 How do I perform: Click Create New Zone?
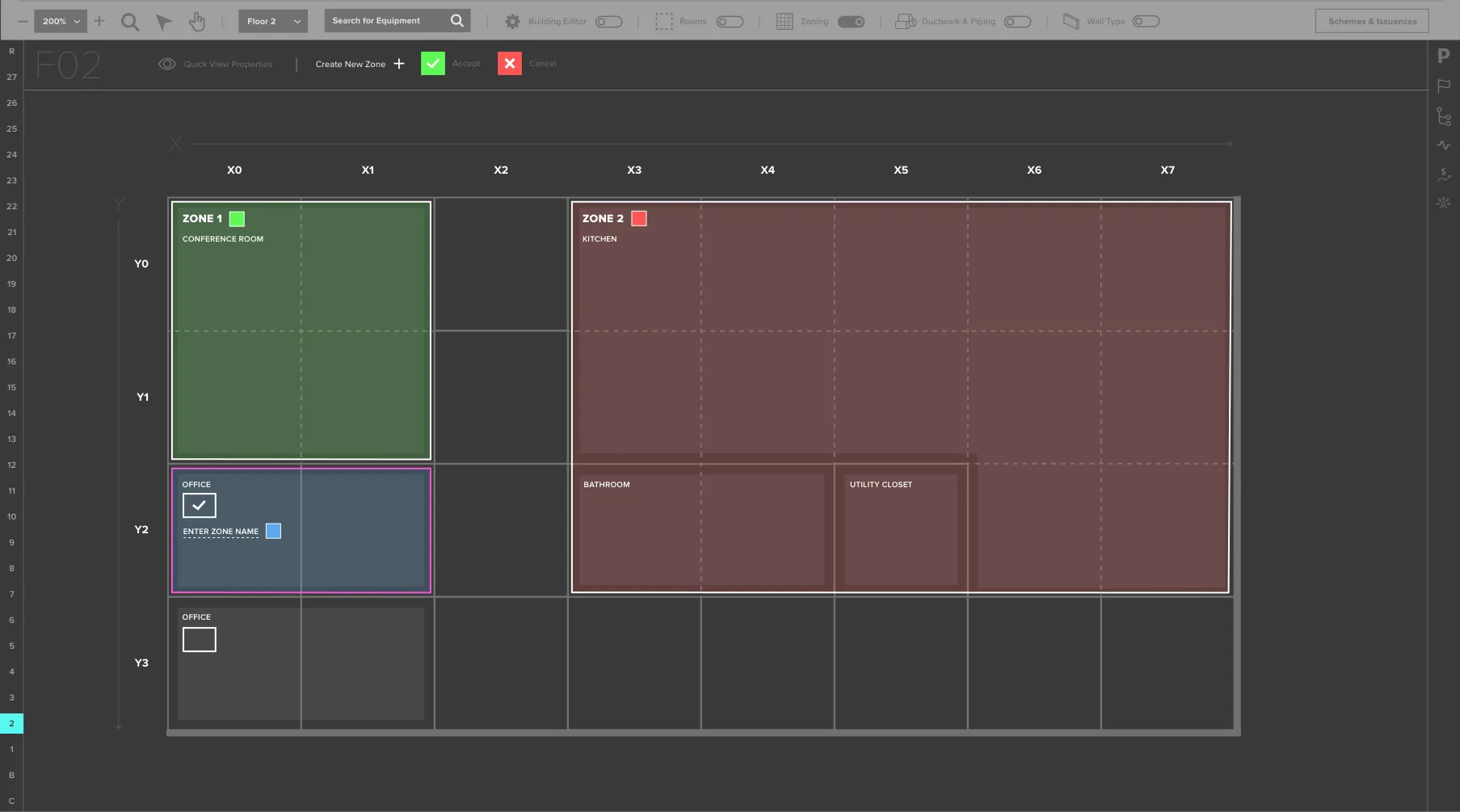click(x=360, y=64)
